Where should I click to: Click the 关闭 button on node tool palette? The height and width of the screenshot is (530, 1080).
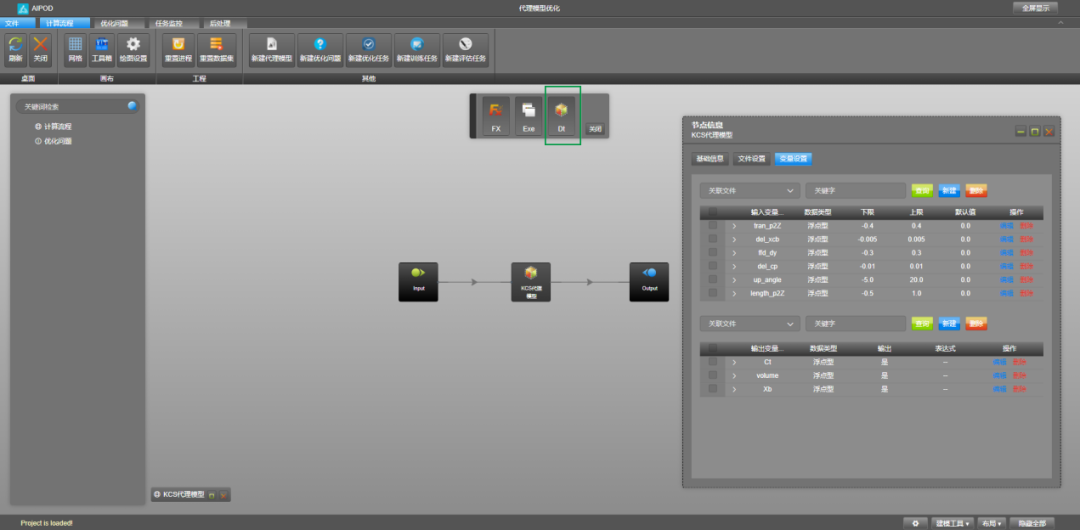click(595, 129)
